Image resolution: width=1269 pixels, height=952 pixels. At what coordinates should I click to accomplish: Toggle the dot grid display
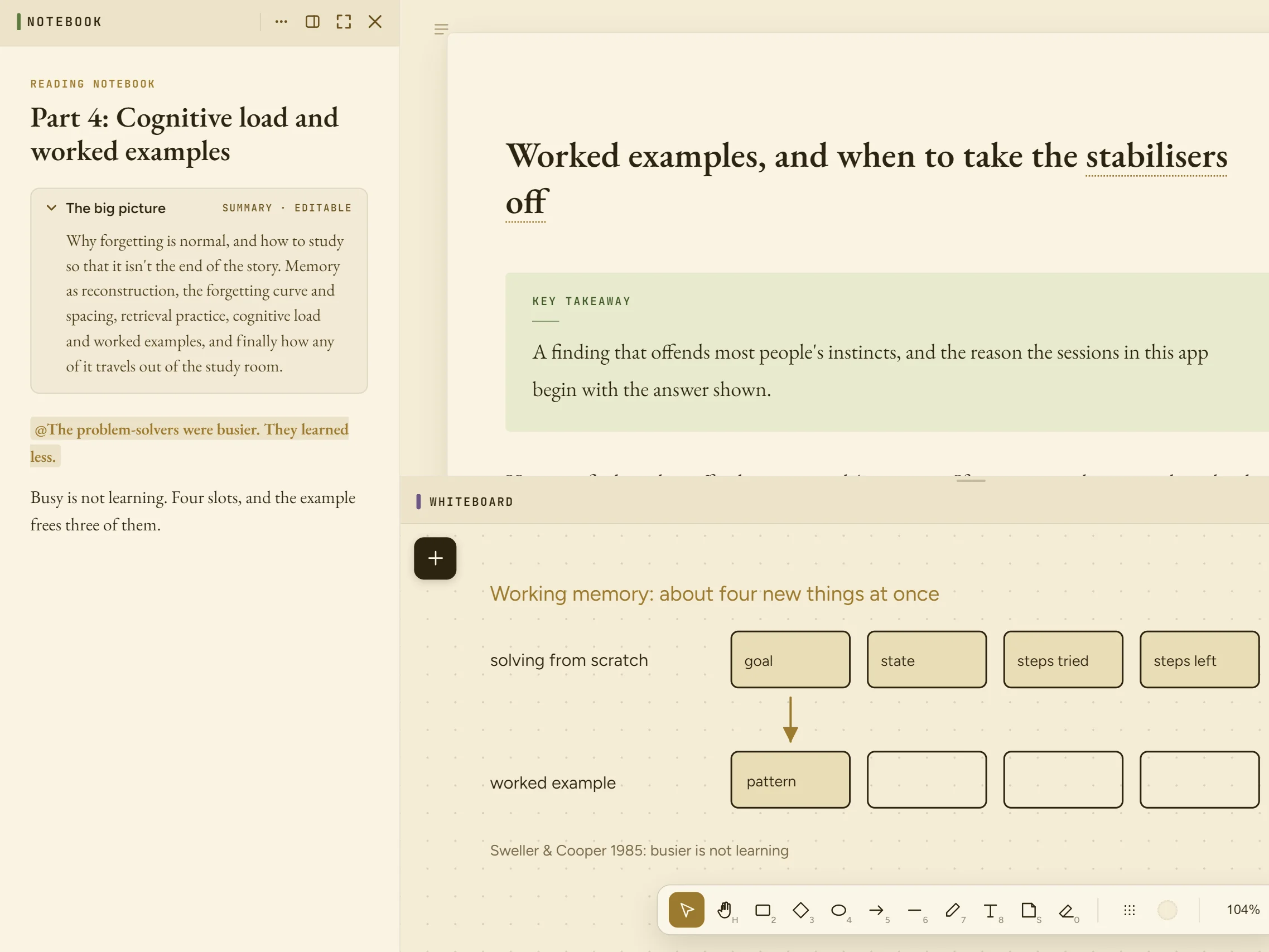click(1129, 910)
